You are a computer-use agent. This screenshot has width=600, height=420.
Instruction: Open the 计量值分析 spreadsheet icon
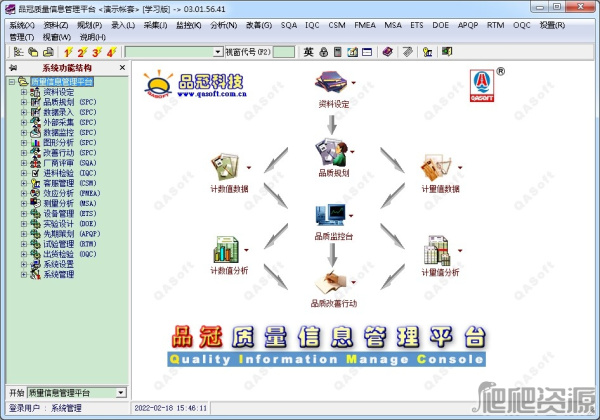point(437,251)
